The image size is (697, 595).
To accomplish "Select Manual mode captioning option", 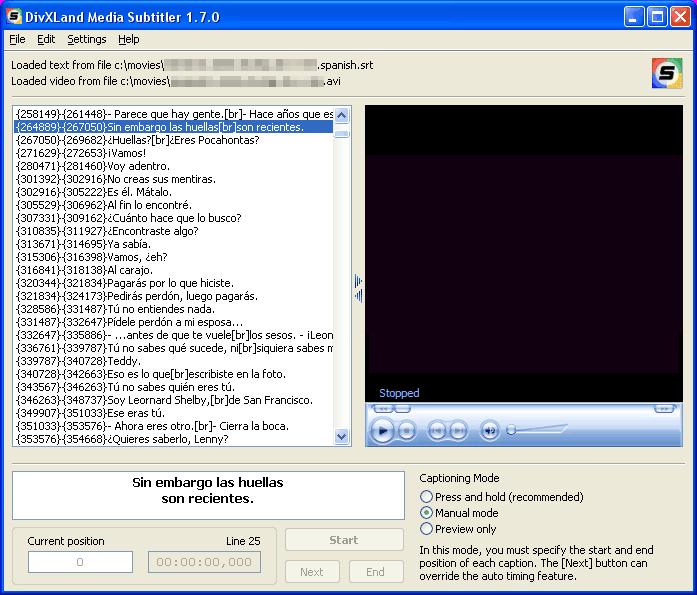I will [459, 513].
